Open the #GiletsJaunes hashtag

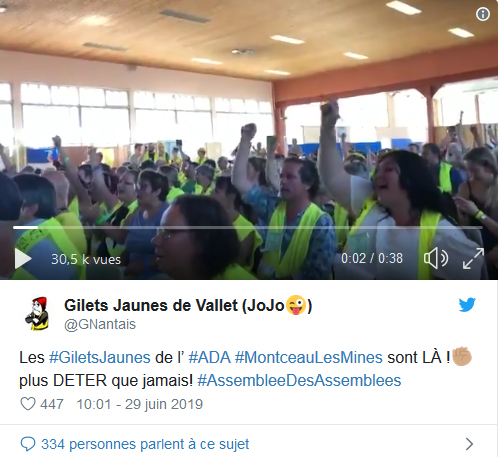click(100, 357)
